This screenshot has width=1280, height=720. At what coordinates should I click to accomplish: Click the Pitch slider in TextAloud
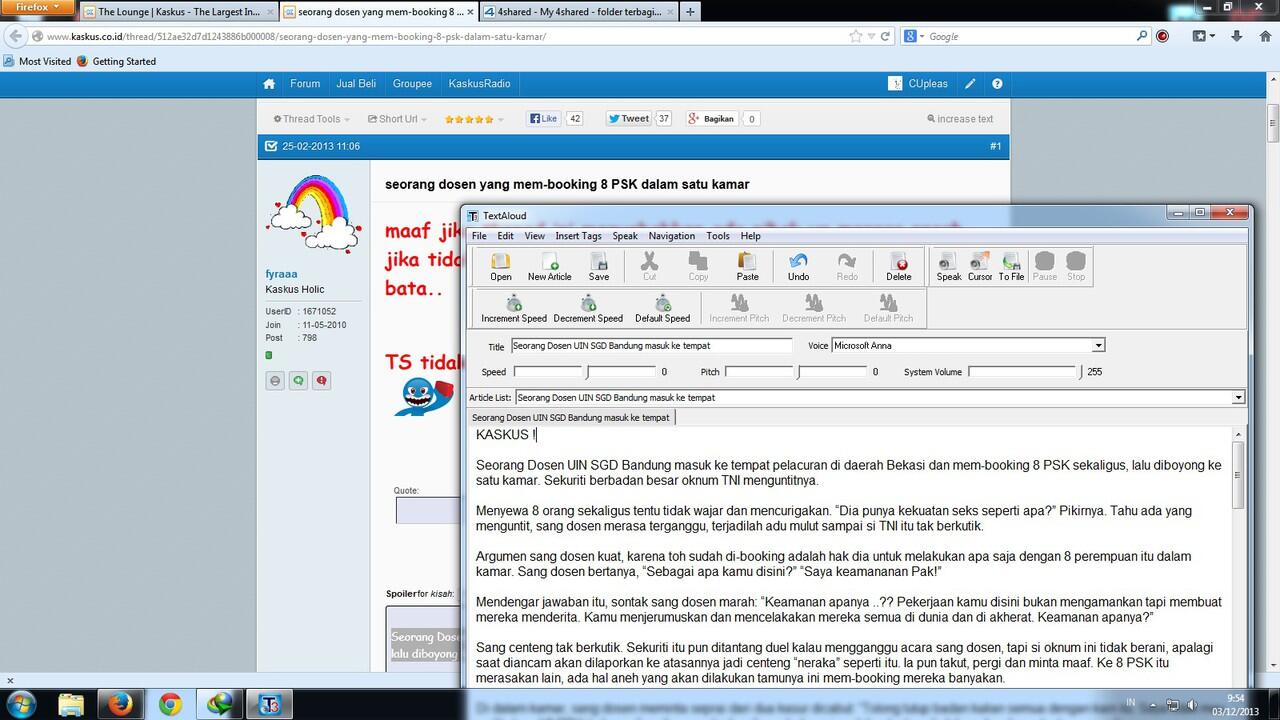[x=796, y=372]
